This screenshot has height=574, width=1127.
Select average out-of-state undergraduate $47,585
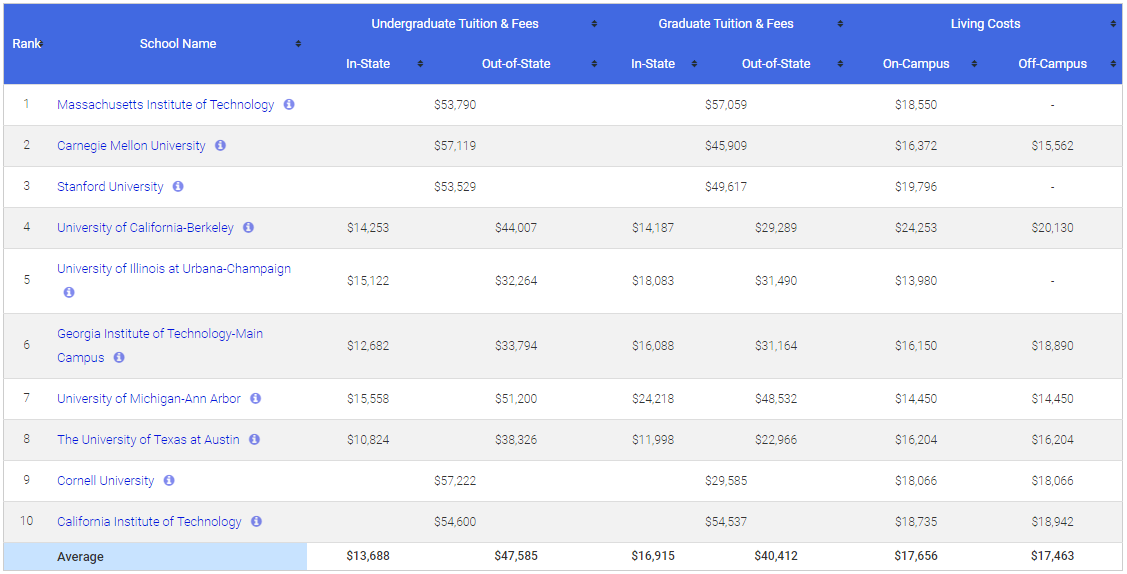pyautogui.click(x=516, y=556)
